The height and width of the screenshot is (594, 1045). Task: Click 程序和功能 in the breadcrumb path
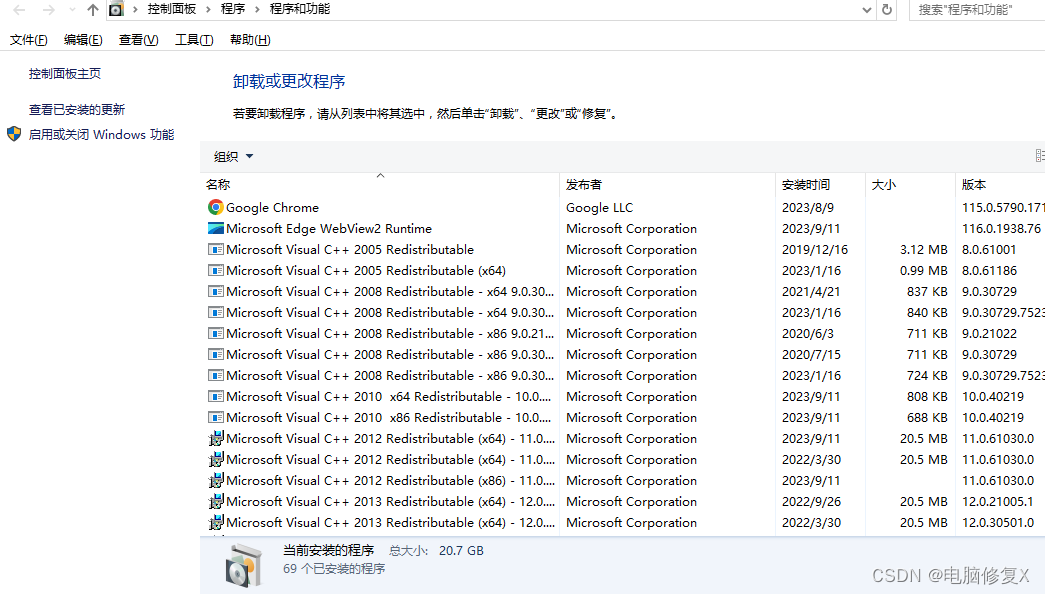300,9
